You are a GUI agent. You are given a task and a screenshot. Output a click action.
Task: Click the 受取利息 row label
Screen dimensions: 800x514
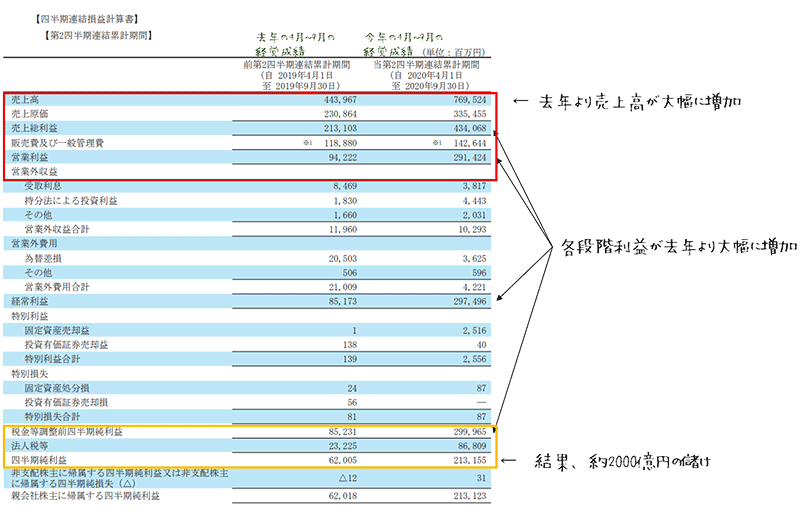[43, 186]
